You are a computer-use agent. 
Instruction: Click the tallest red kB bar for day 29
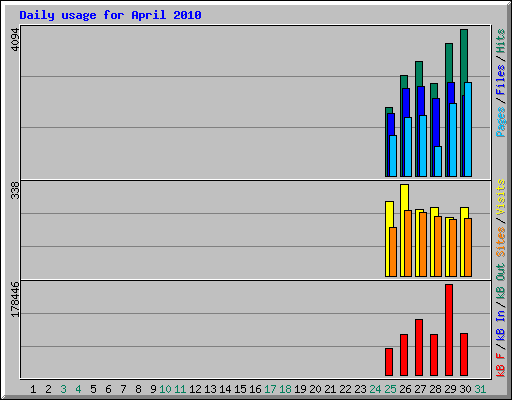tap(449, 330)
